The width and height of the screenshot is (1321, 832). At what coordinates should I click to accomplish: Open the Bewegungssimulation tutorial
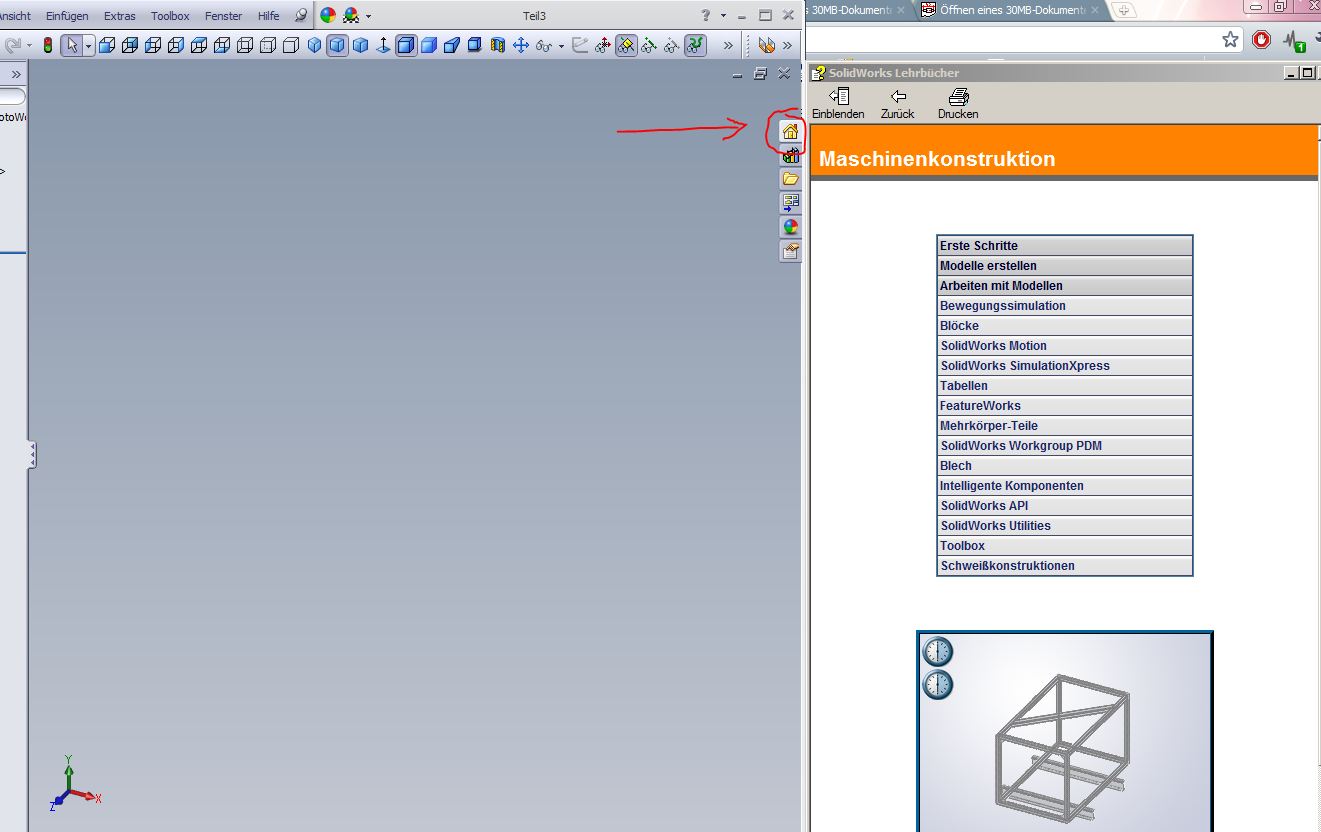click(1065, 306)
